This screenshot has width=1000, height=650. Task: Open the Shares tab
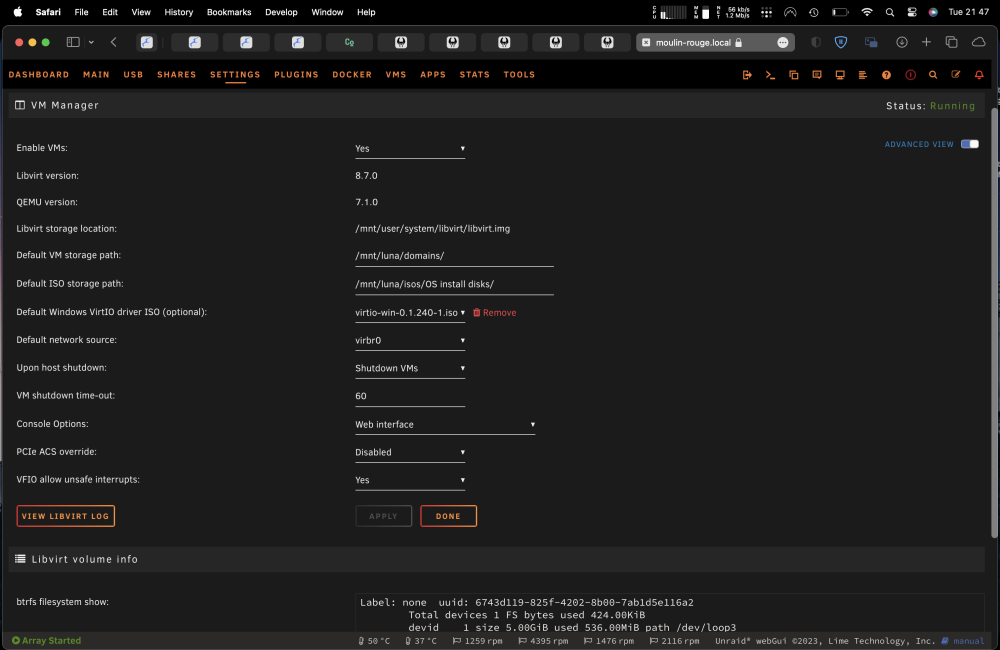pos(177,75)
